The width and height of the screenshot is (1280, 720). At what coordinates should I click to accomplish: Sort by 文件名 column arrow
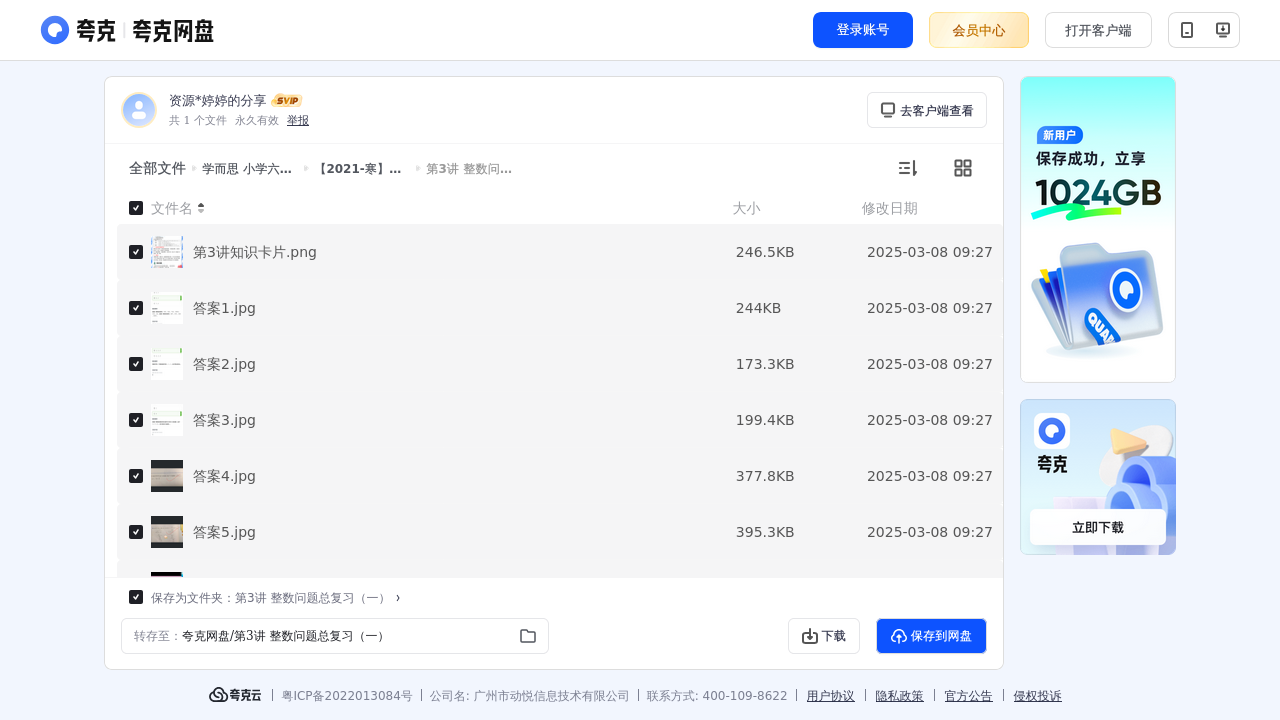(x=201, y=208)
